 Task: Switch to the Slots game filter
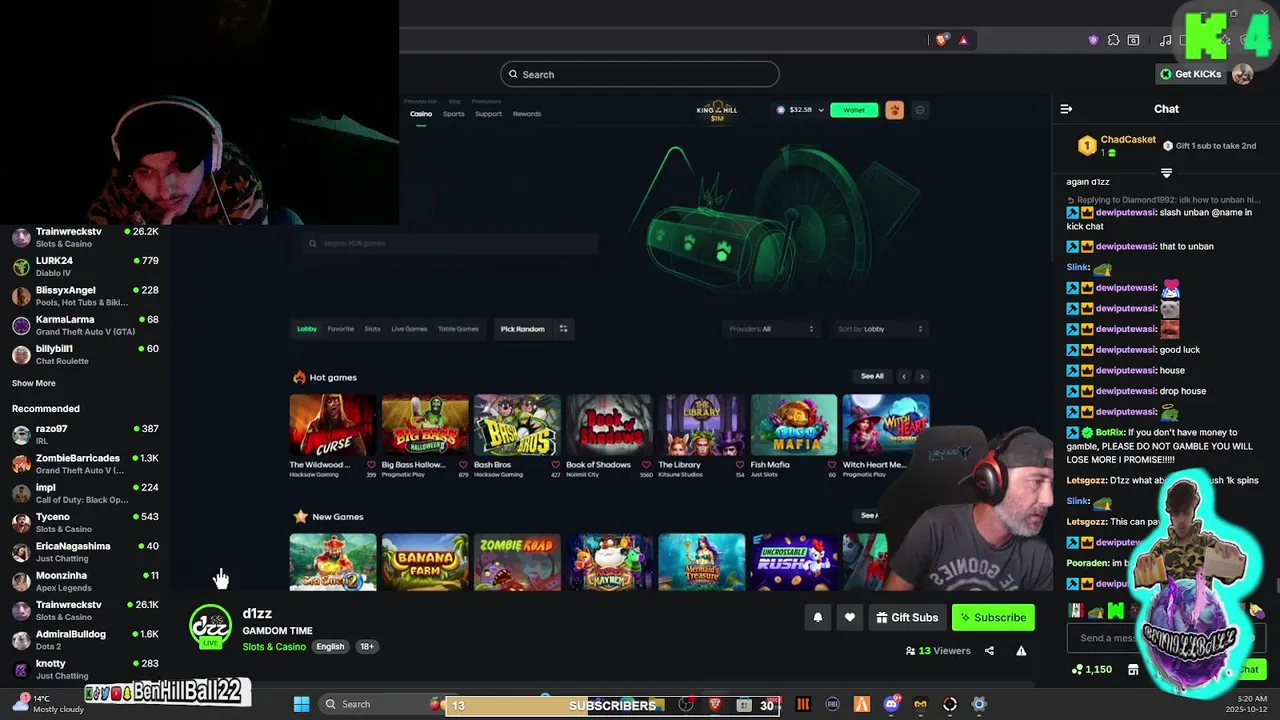tap(372, 329)
